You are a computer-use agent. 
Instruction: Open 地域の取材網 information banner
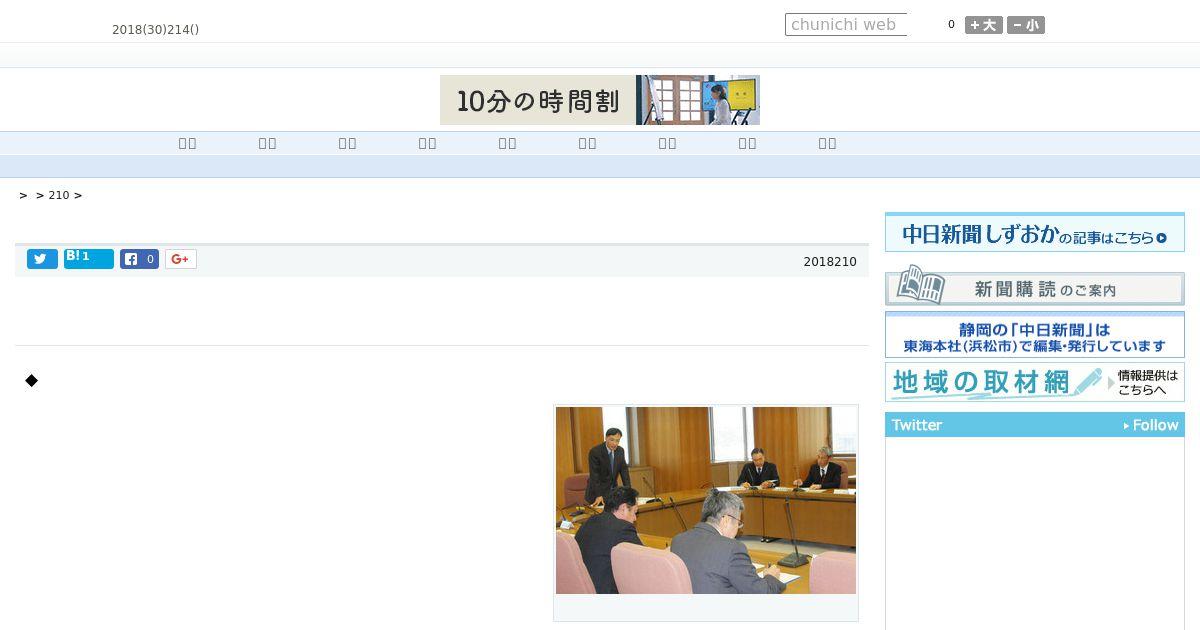[x=1035, y=382]
